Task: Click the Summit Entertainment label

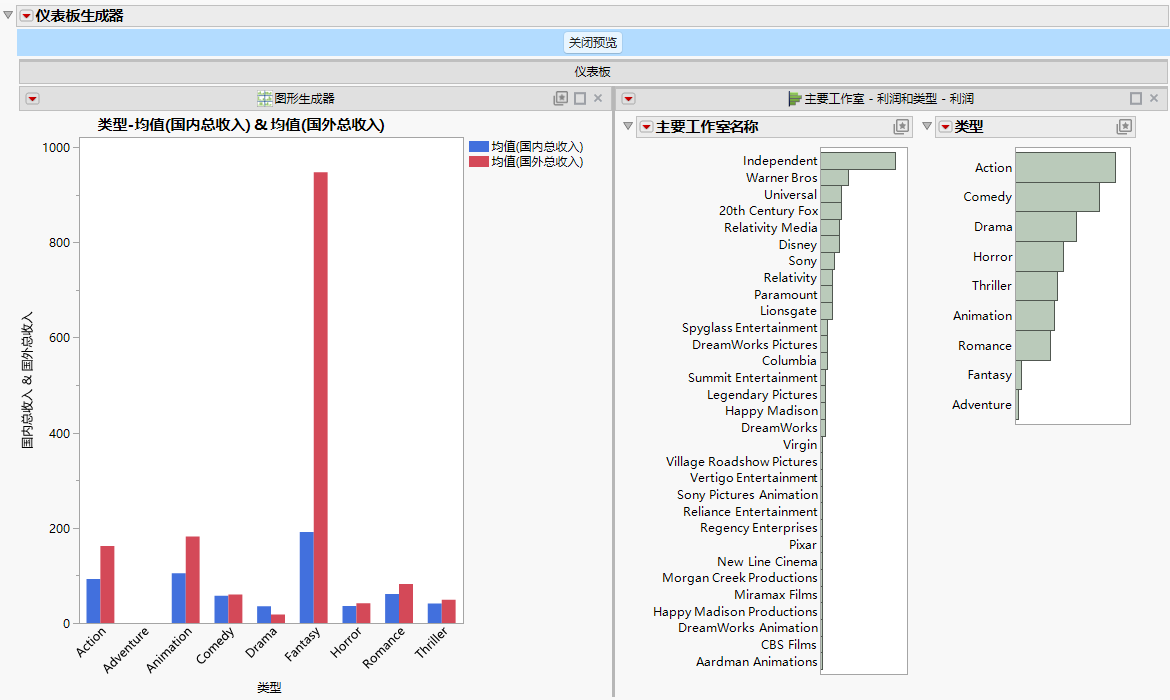Action: pos(753,378)
